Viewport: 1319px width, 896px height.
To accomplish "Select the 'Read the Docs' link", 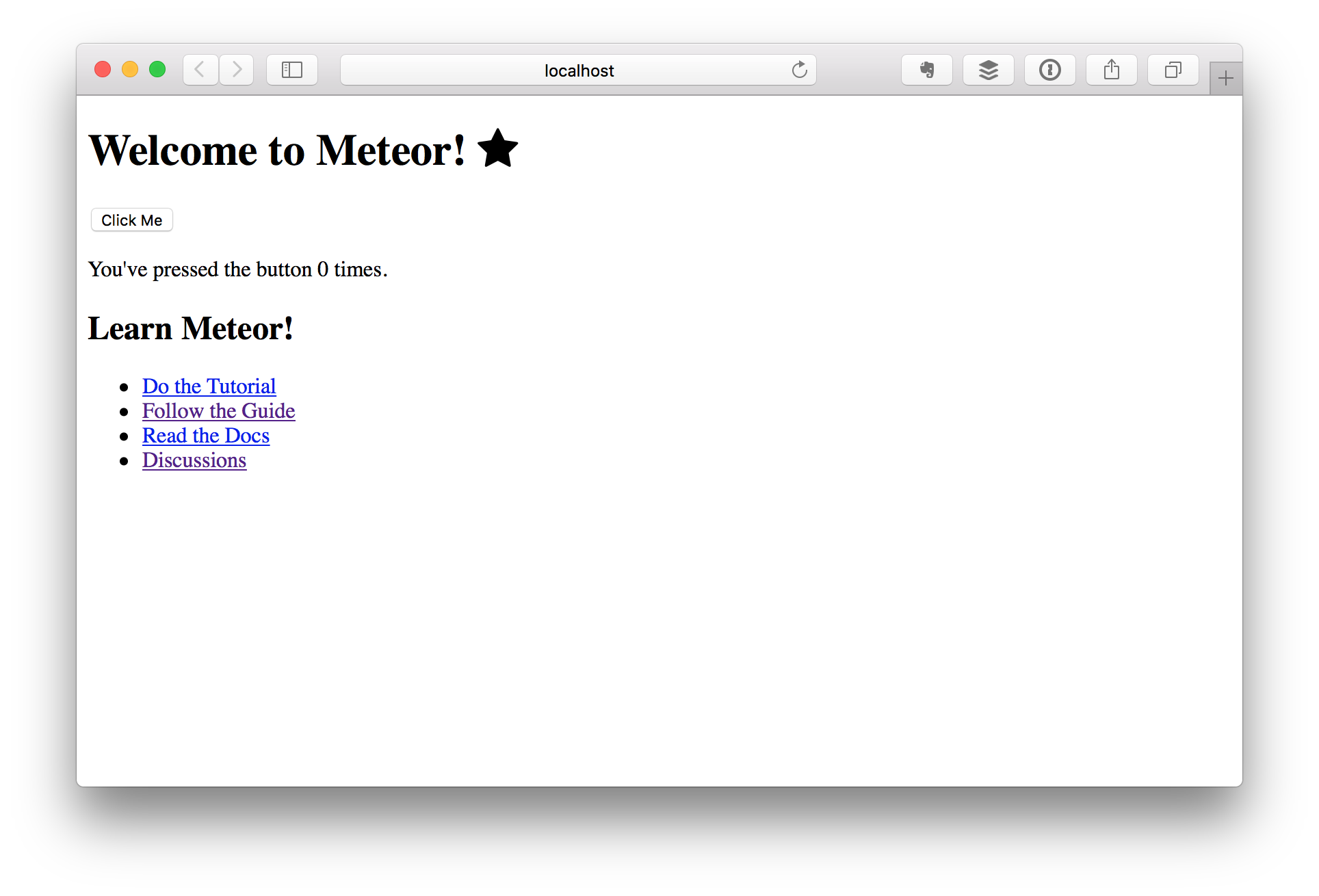I will point(205,435).
